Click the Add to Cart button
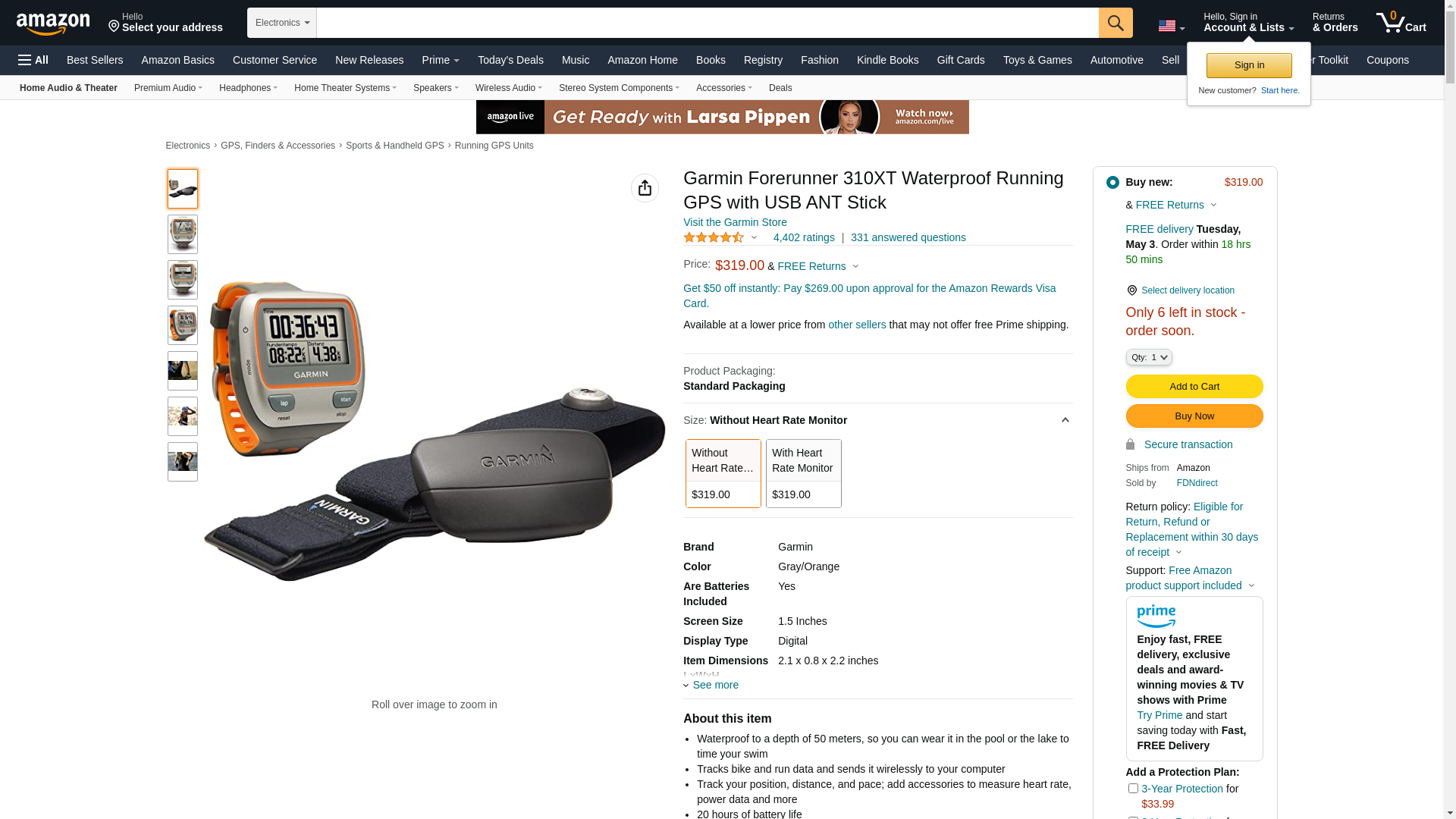The image size is (1456, 819). pyautogui.click(x=1194, y=386)
